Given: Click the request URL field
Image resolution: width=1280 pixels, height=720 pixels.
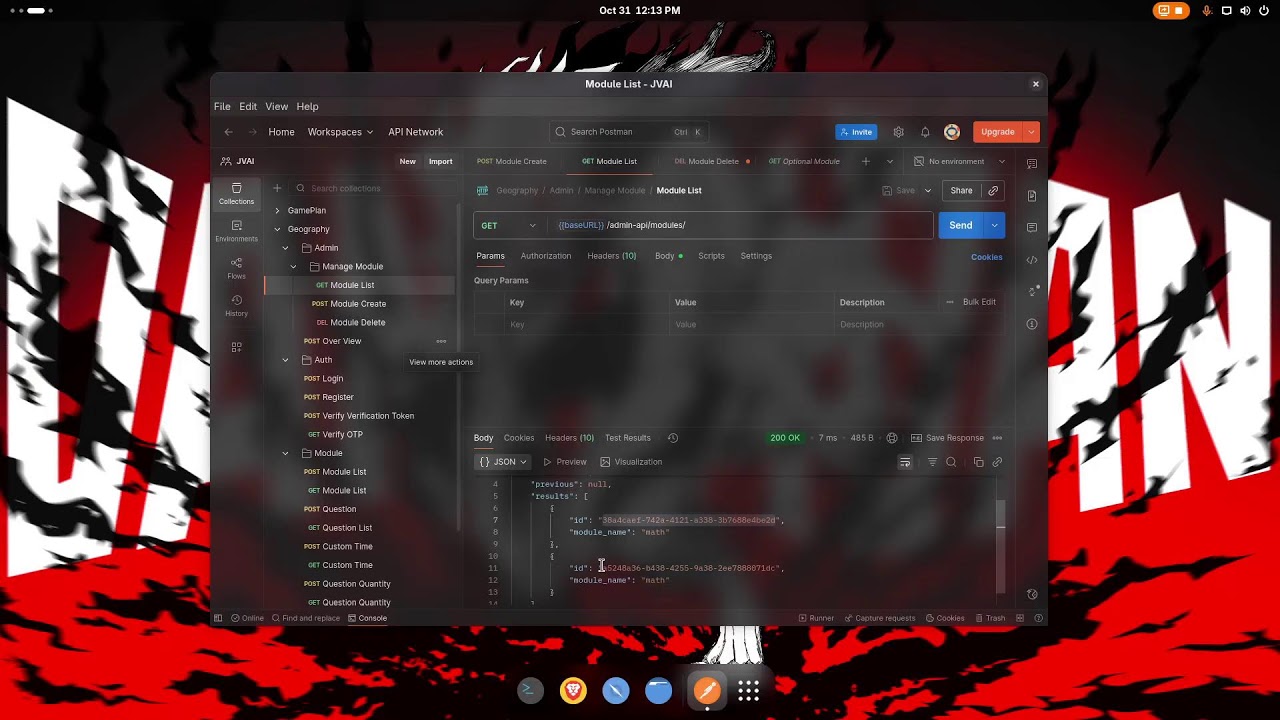Looking at the screenshot, I should [x=741, y=226].
